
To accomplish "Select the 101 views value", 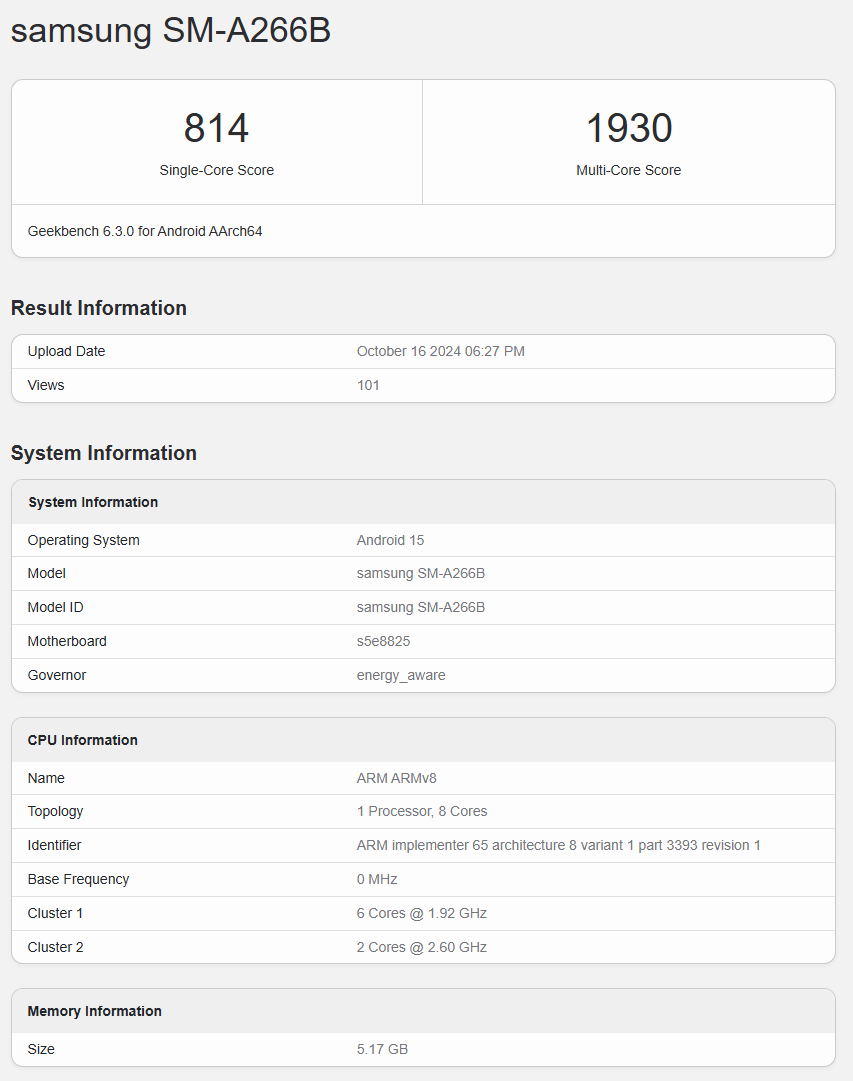I will pos(368,385).
